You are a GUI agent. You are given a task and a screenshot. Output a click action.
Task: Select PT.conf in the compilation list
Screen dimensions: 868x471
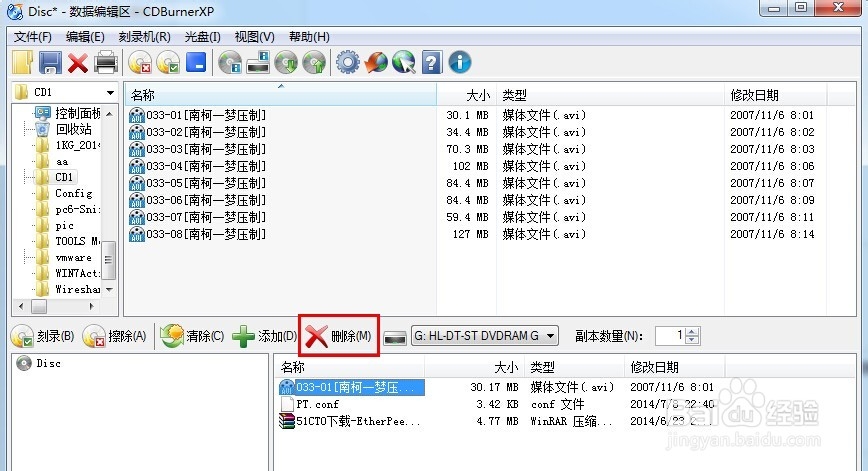(x=317, y=404)
